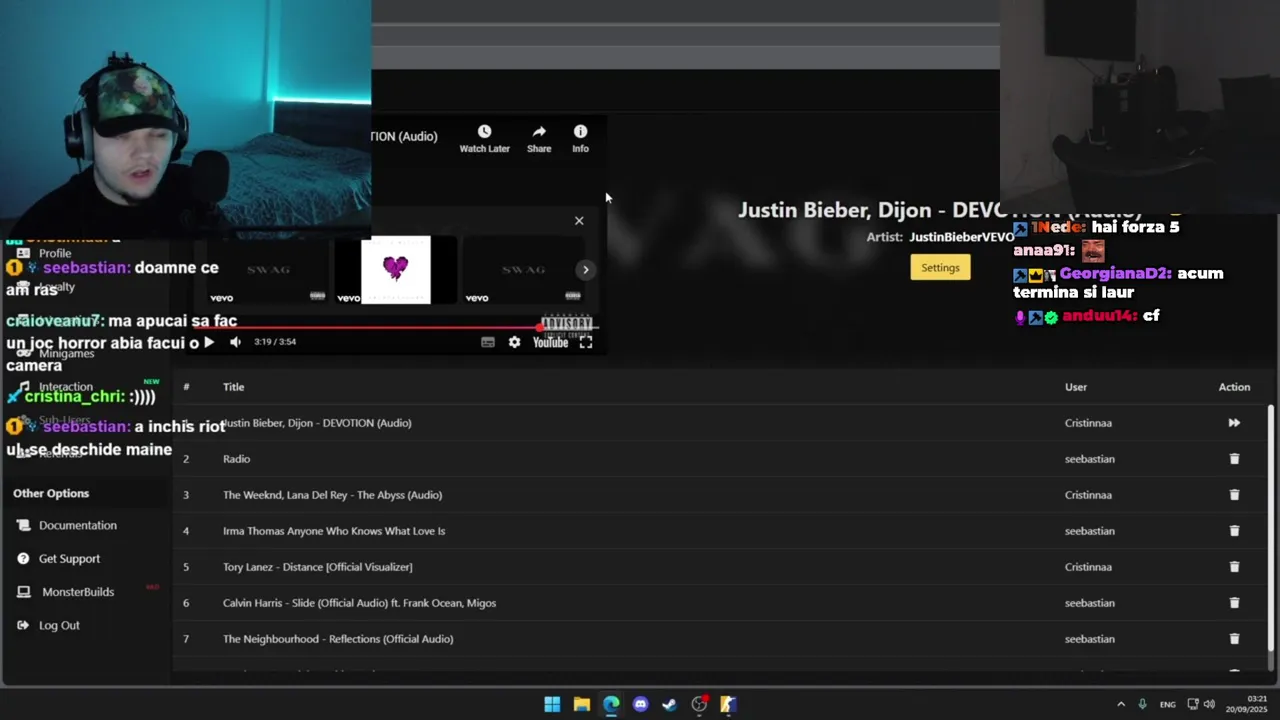Click the ENG language indicator
The height and width of the screenshot is (720, 1280).
click(1167, 704)
